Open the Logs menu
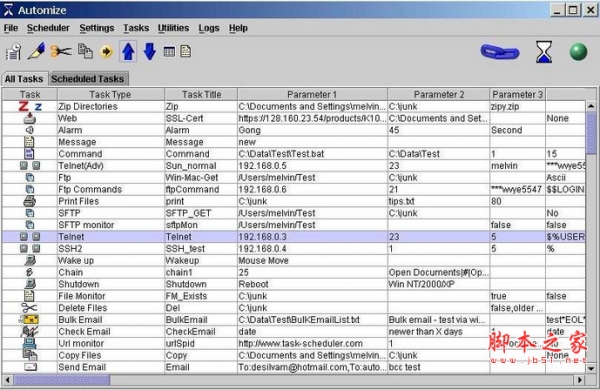600x390 pixels. 209,28
